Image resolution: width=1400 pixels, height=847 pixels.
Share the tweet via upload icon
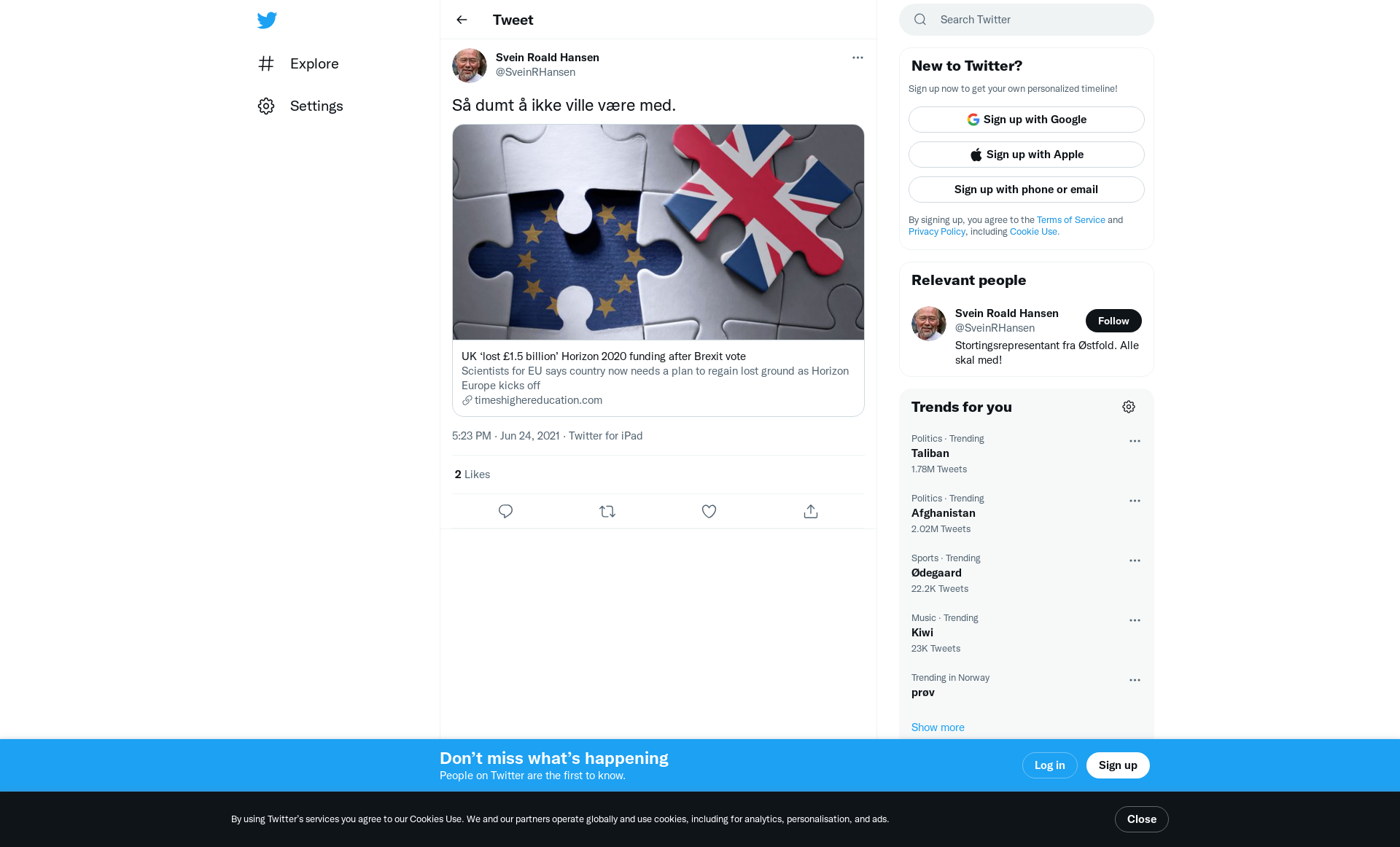[811, 512]
